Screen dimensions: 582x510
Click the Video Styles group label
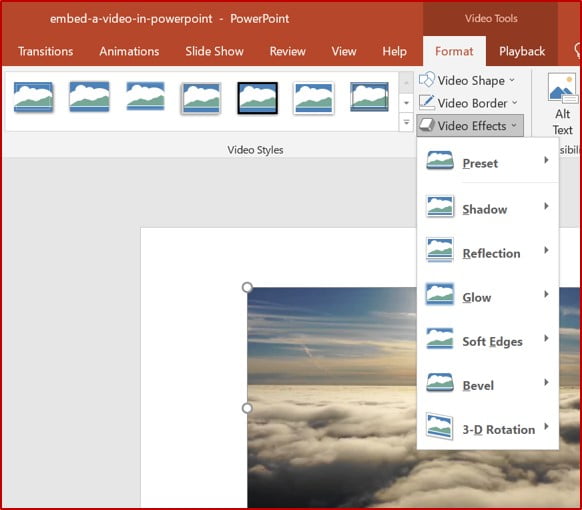(255, 150)
